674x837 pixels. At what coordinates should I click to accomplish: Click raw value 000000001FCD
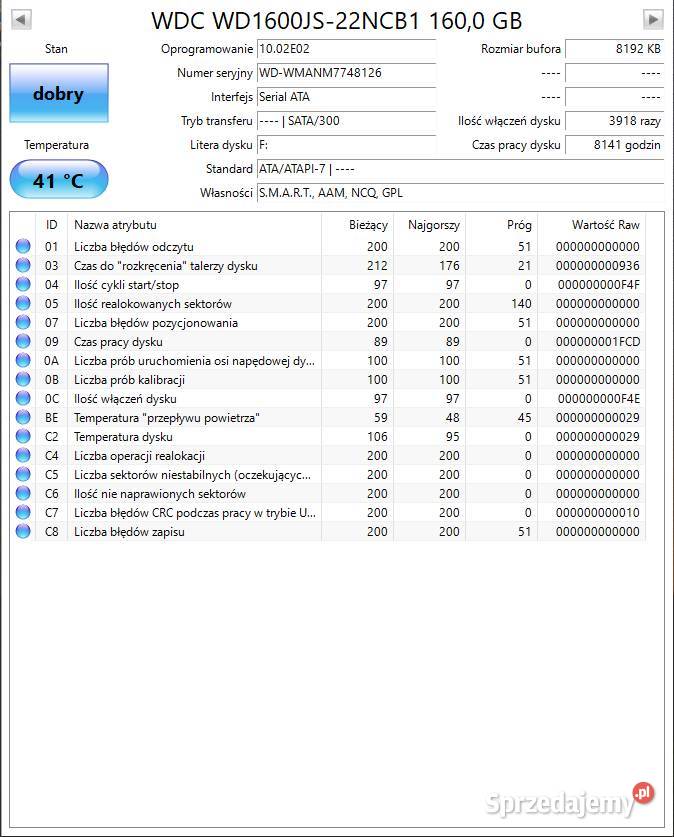(x=598, y=342)
